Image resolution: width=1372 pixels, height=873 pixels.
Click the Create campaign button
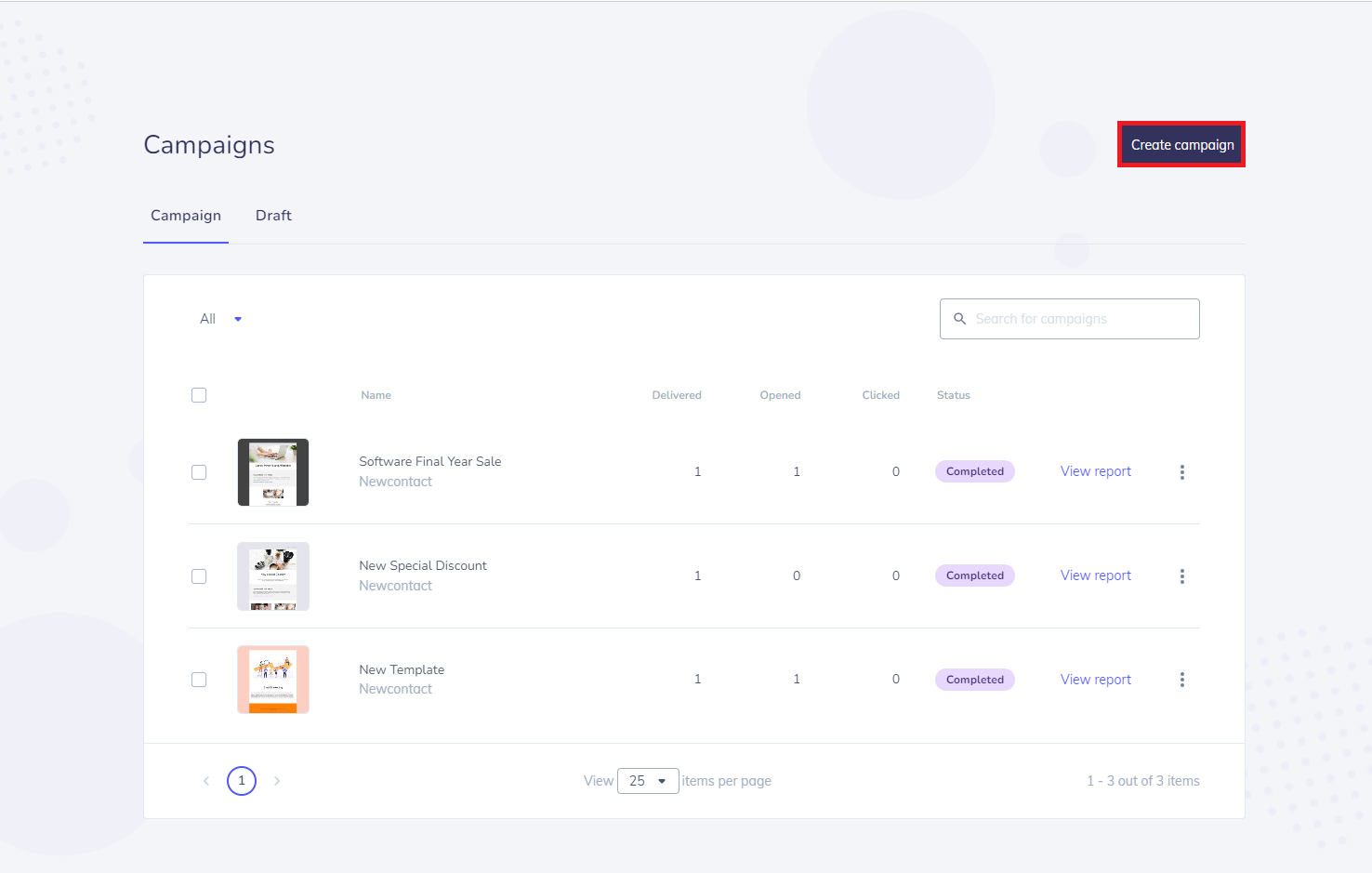click(x=1181, y=145)
